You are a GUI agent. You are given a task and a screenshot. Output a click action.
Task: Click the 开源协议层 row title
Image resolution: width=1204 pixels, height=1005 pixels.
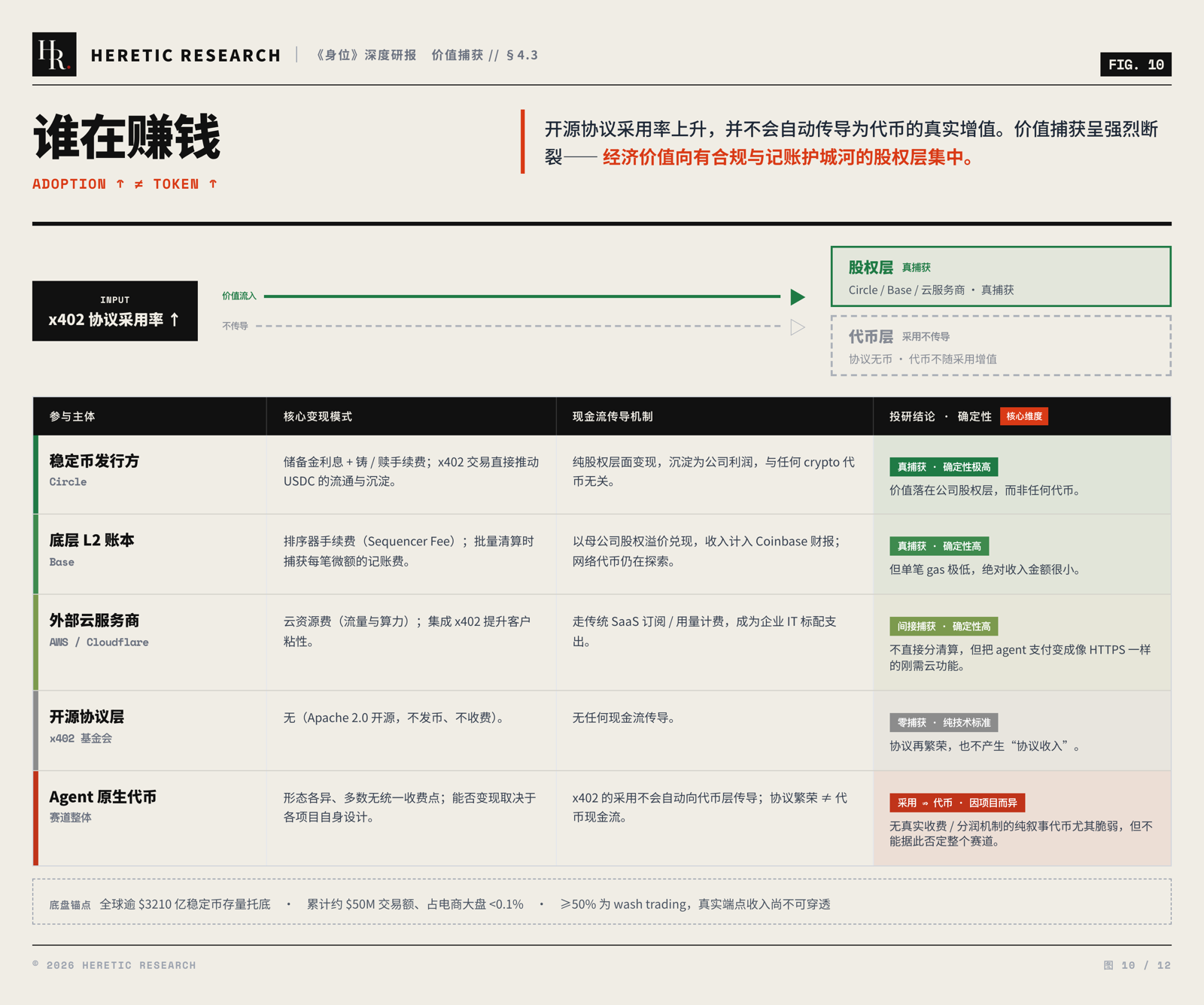[x=87, y=717]
